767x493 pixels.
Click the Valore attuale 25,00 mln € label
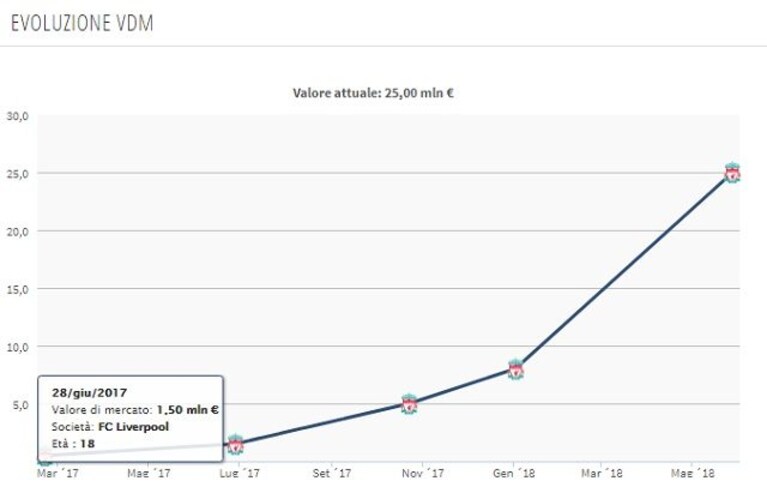pos(373,93)
